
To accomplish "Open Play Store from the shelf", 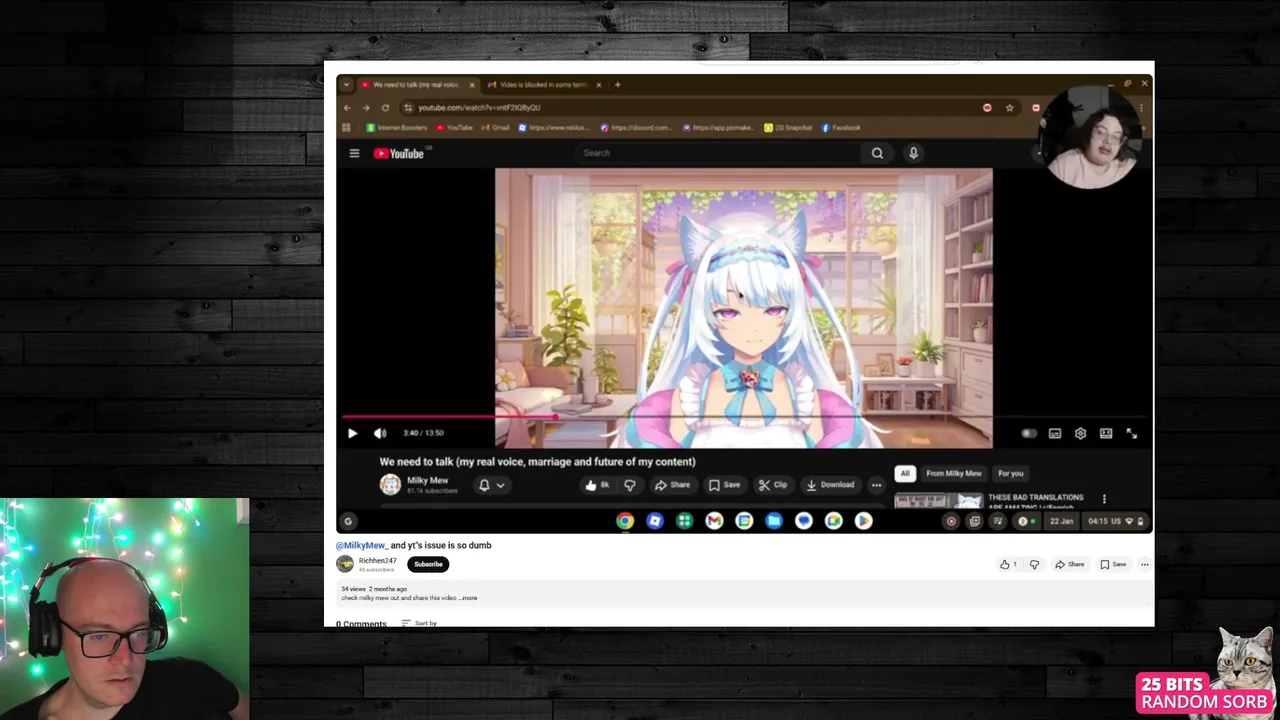I will click(x=864, y=521).
